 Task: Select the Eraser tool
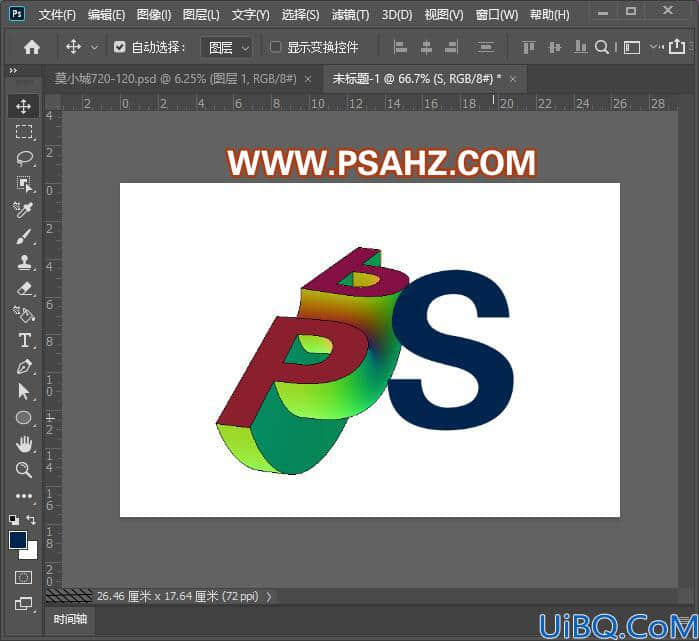23,288
